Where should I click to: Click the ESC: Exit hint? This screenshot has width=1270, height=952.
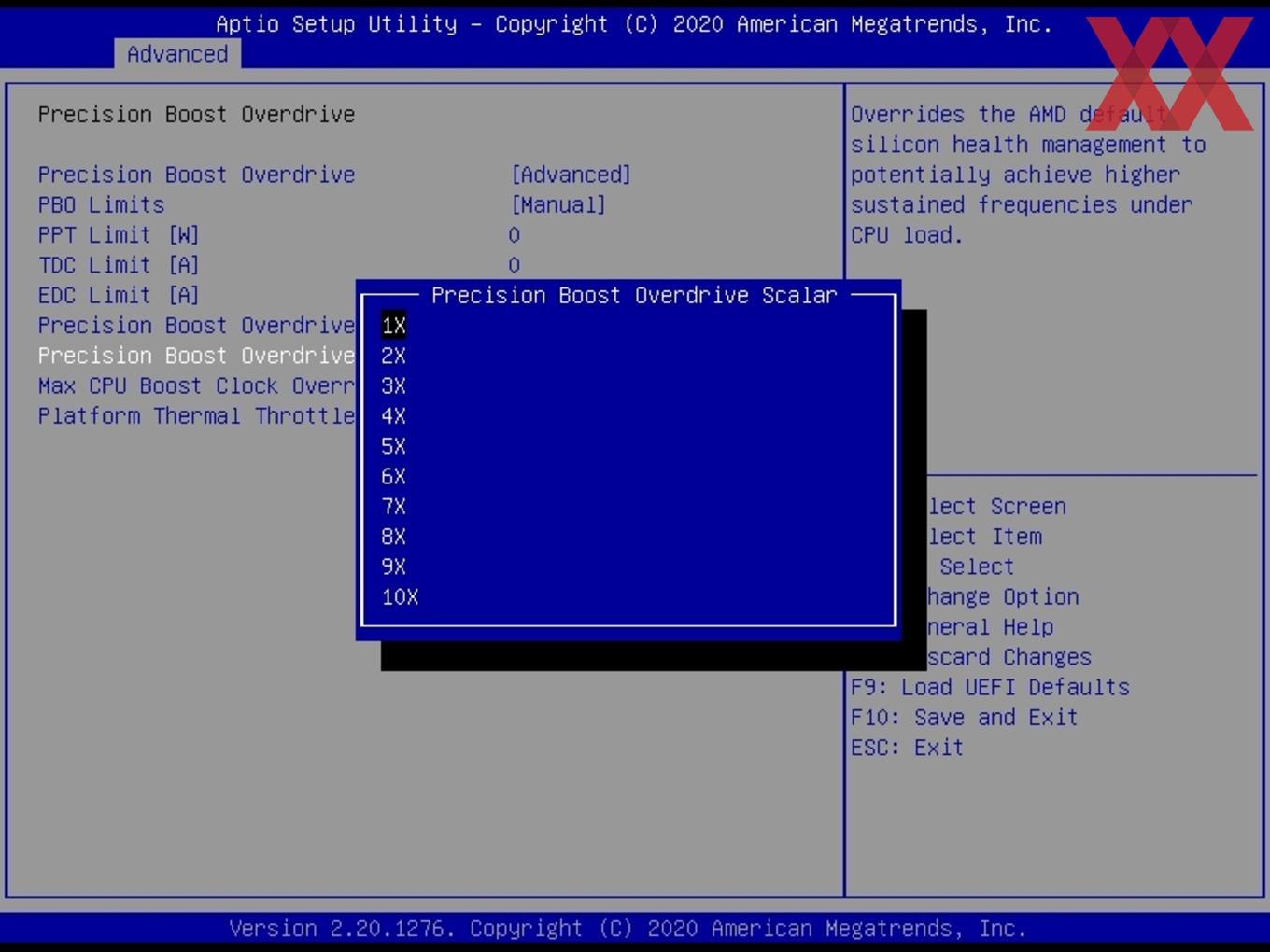pos(907,748)
